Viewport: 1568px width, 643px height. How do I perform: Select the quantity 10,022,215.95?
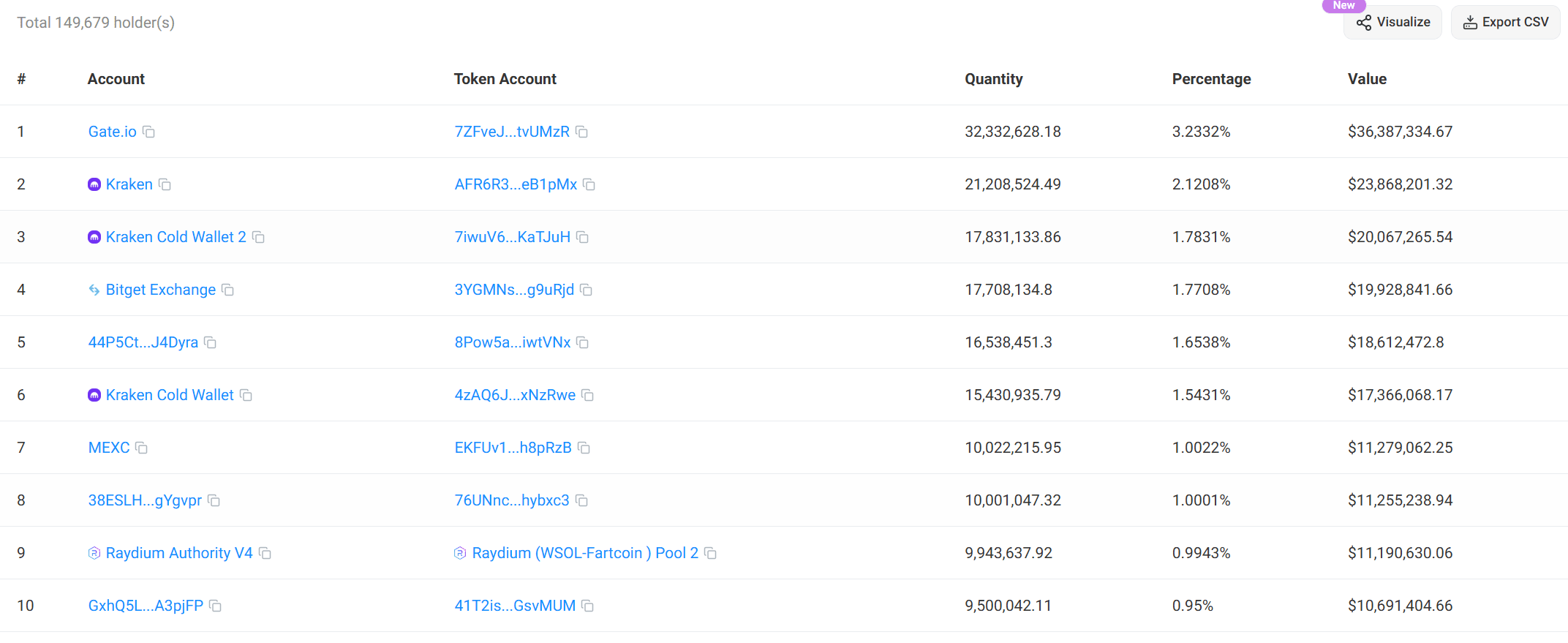point(1013,448)
